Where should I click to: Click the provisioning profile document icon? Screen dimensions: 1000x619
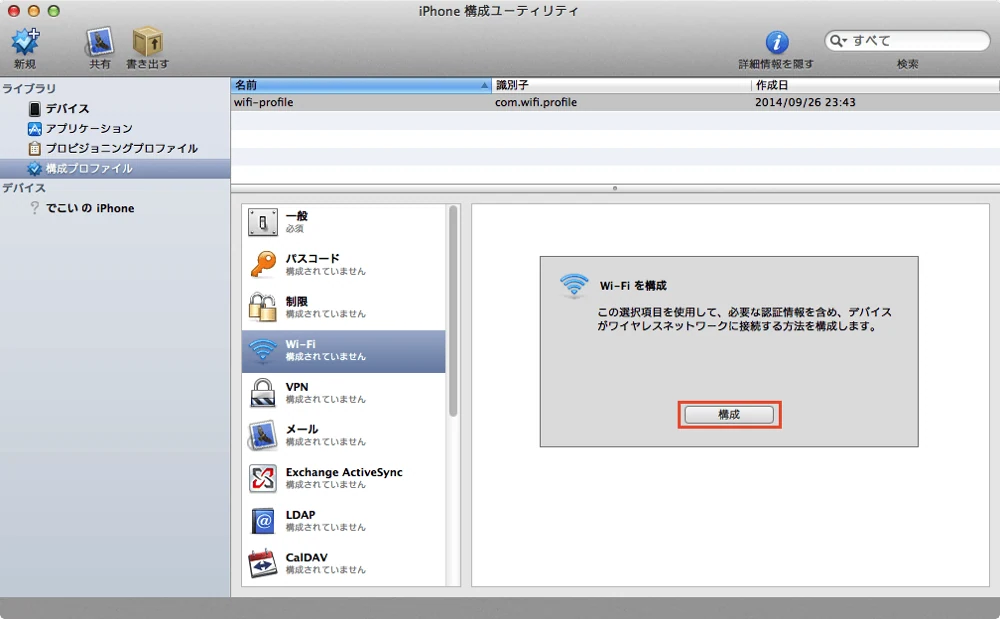(34, 149)
